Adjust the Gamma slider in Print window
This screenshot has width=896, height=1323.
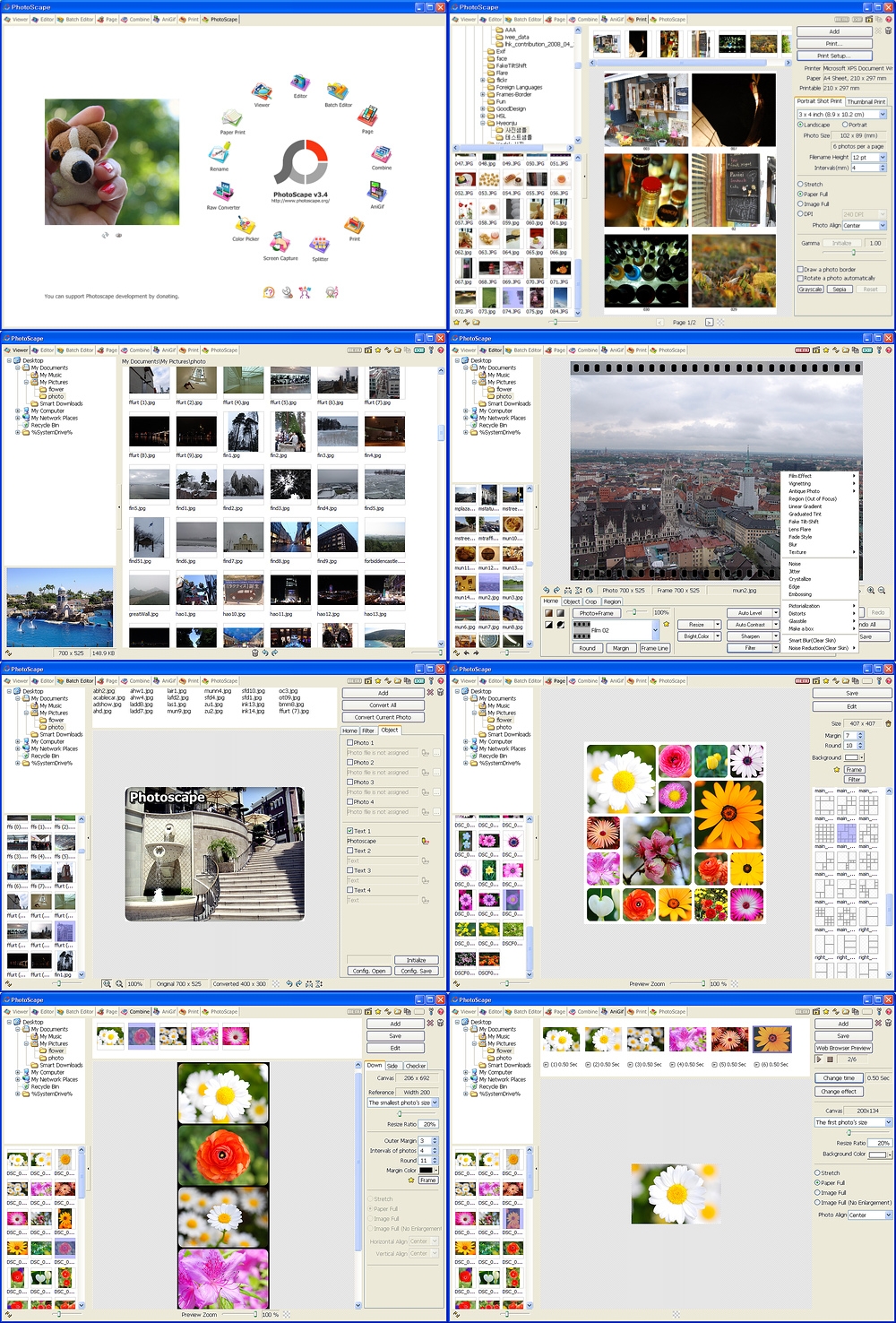[x=854, y=252]
